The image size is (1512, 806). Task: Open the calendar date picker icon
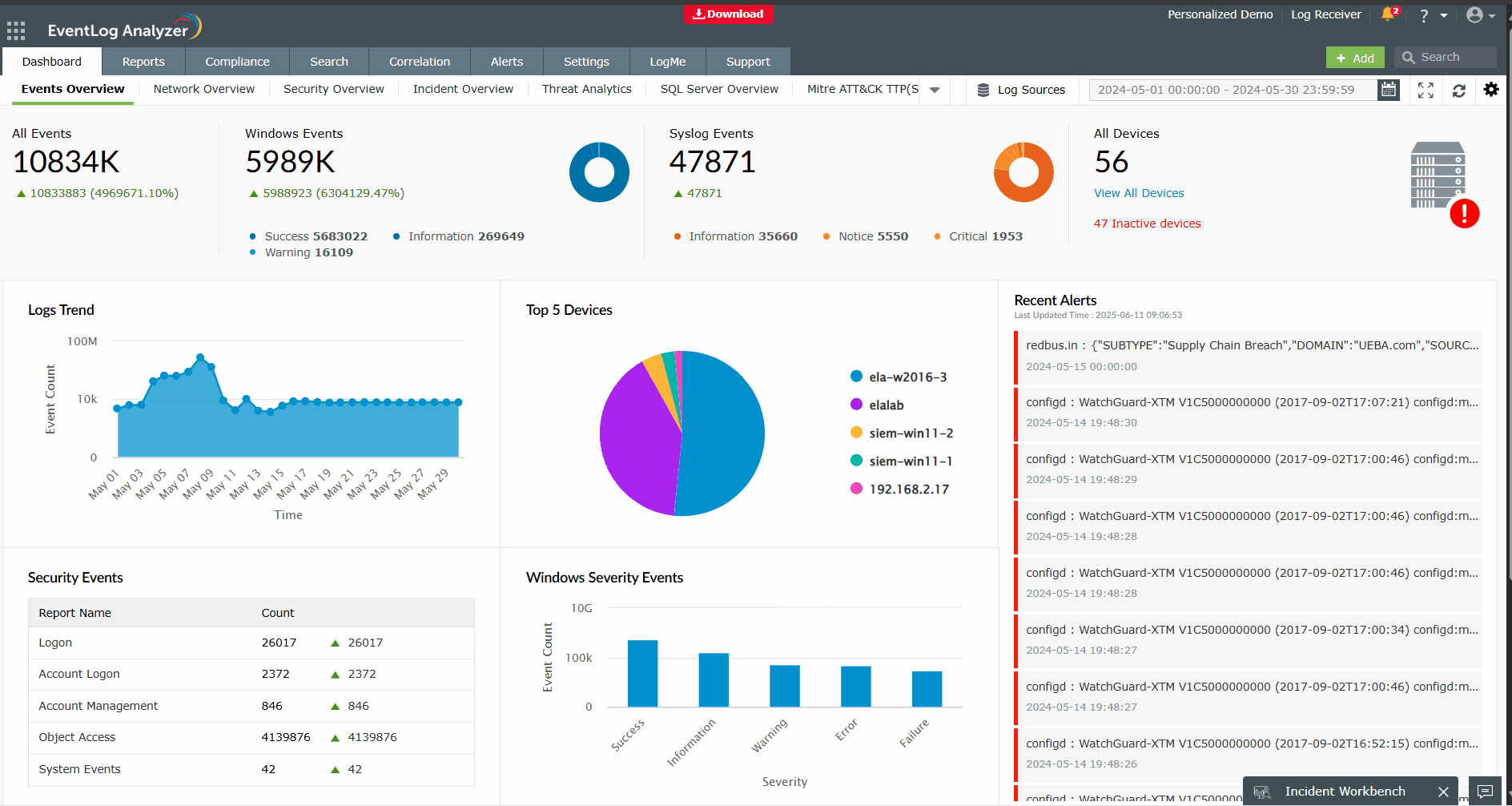[1389, 90]
